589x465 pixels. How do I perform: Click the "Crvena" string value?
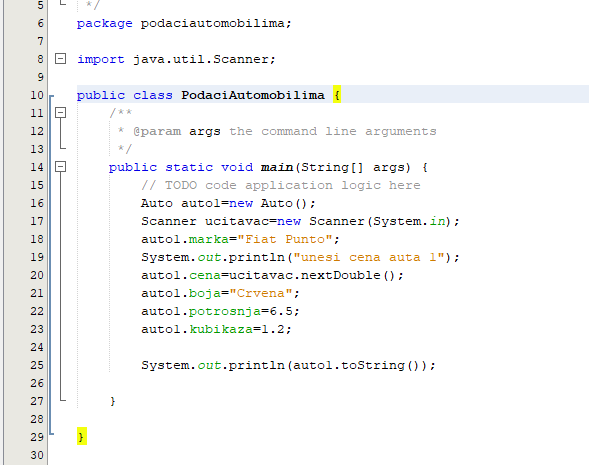point(261,293)
